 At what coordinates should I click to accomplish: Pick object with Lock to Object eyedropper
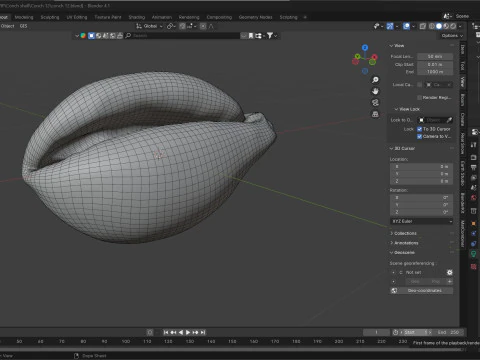(449, 120)
